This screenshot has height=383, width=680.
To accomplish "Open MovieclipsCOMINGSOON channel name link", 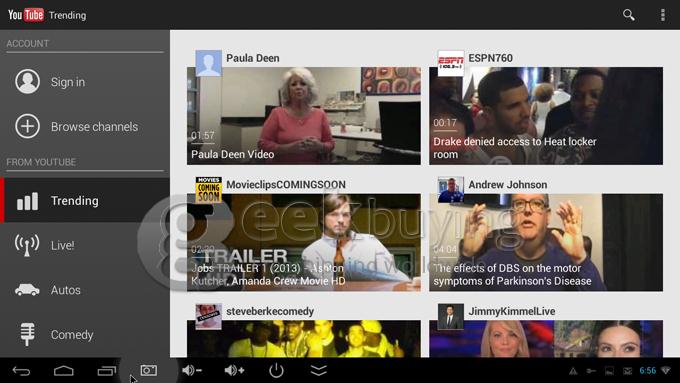I will pyautogui.click(x=286, y=185).
